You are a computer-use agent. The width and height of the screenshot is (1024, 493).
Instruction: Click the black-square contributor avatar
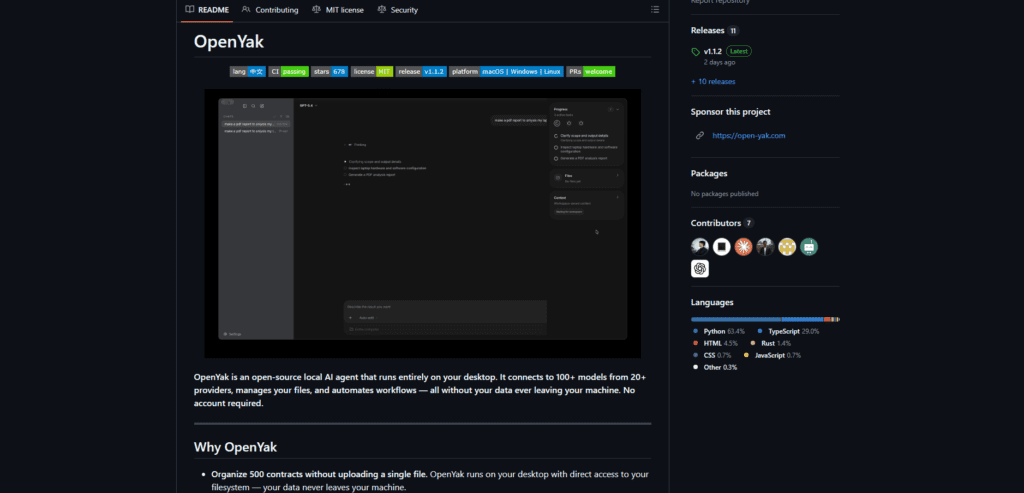[722, 246]
